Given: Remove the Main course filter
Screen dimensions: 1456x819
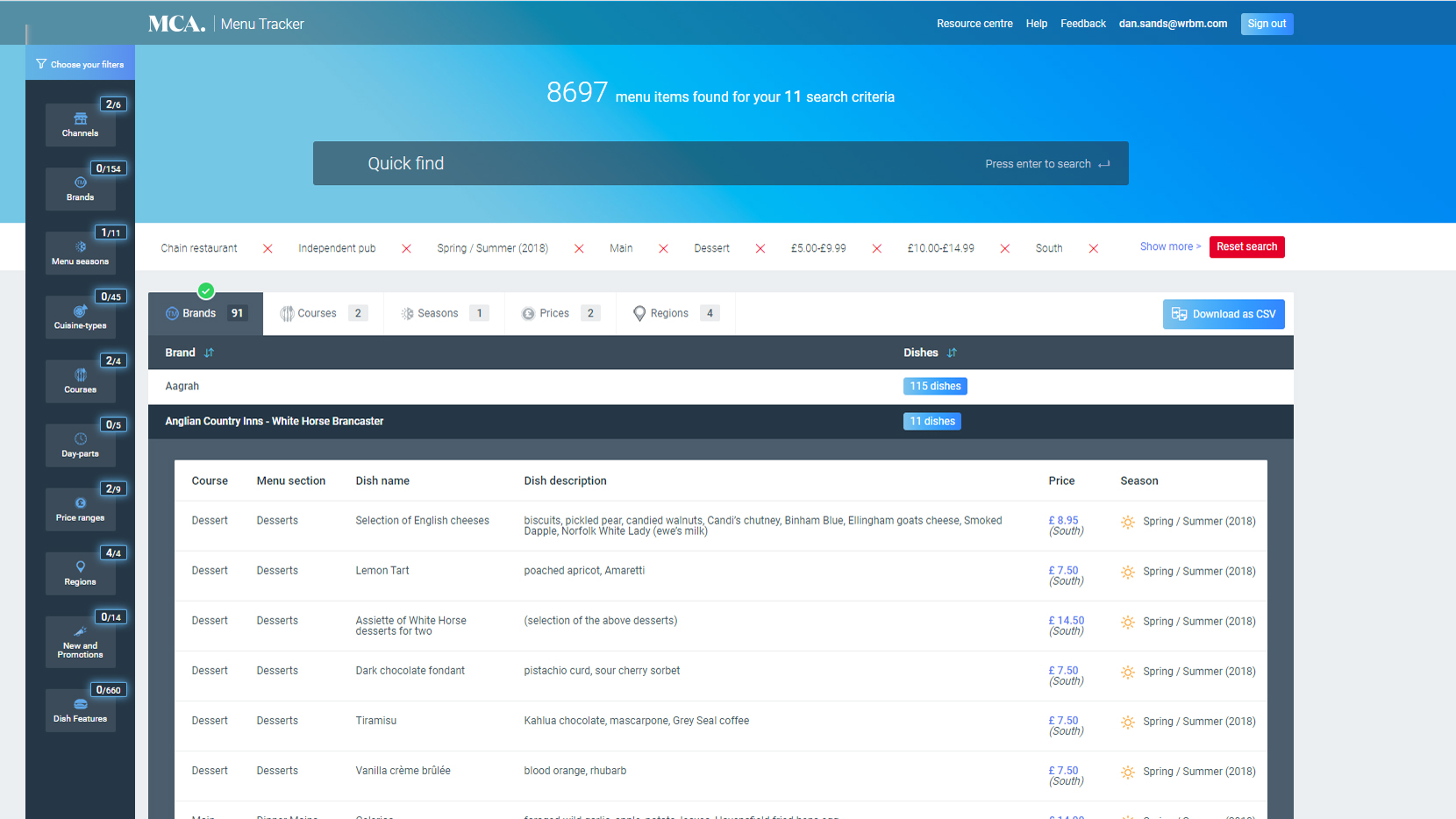Looking at the screenshot, I should coord(663,248).
